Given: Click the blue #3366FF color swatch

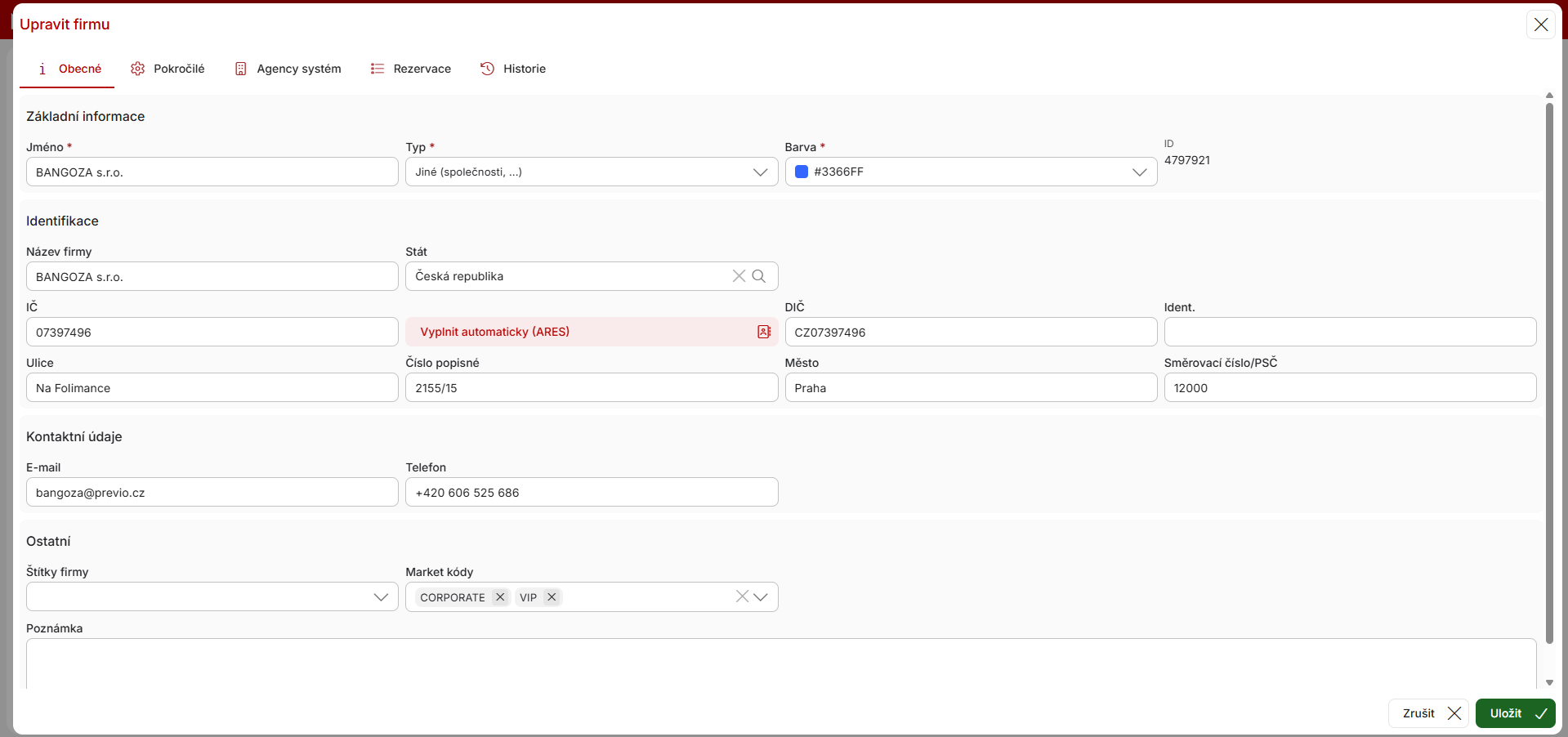Looking at the screenshot, I should coord(802,172).
